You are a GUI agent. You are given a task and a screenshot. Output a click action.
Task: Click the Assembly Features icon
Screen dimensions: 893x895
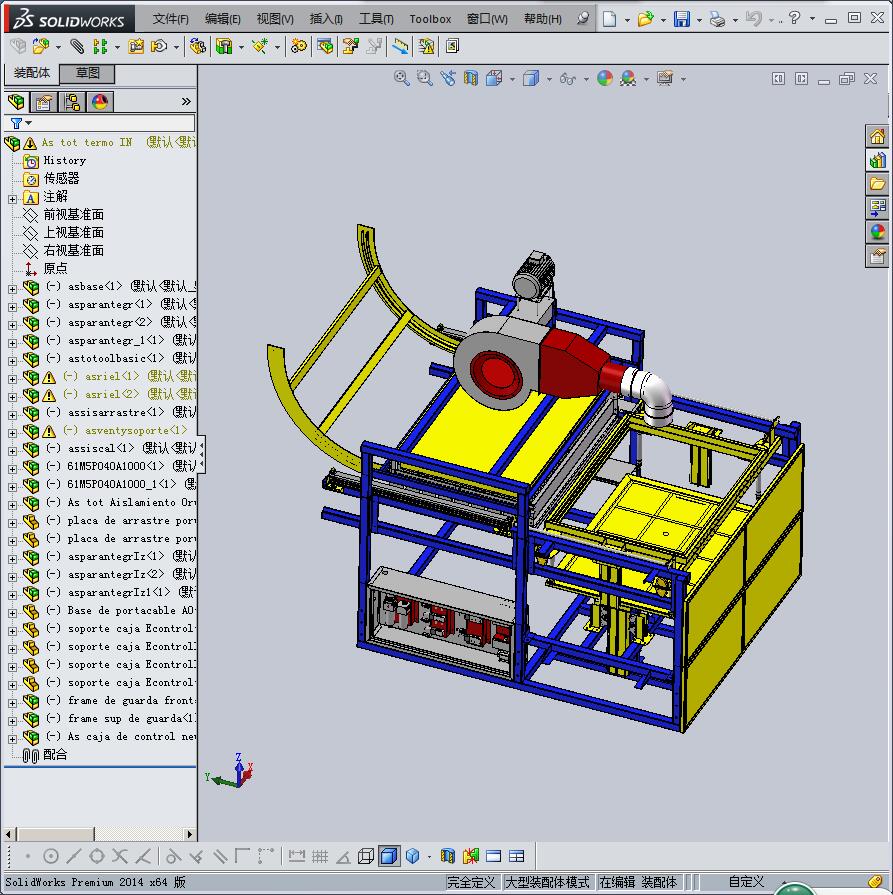(x=223, y=46)
